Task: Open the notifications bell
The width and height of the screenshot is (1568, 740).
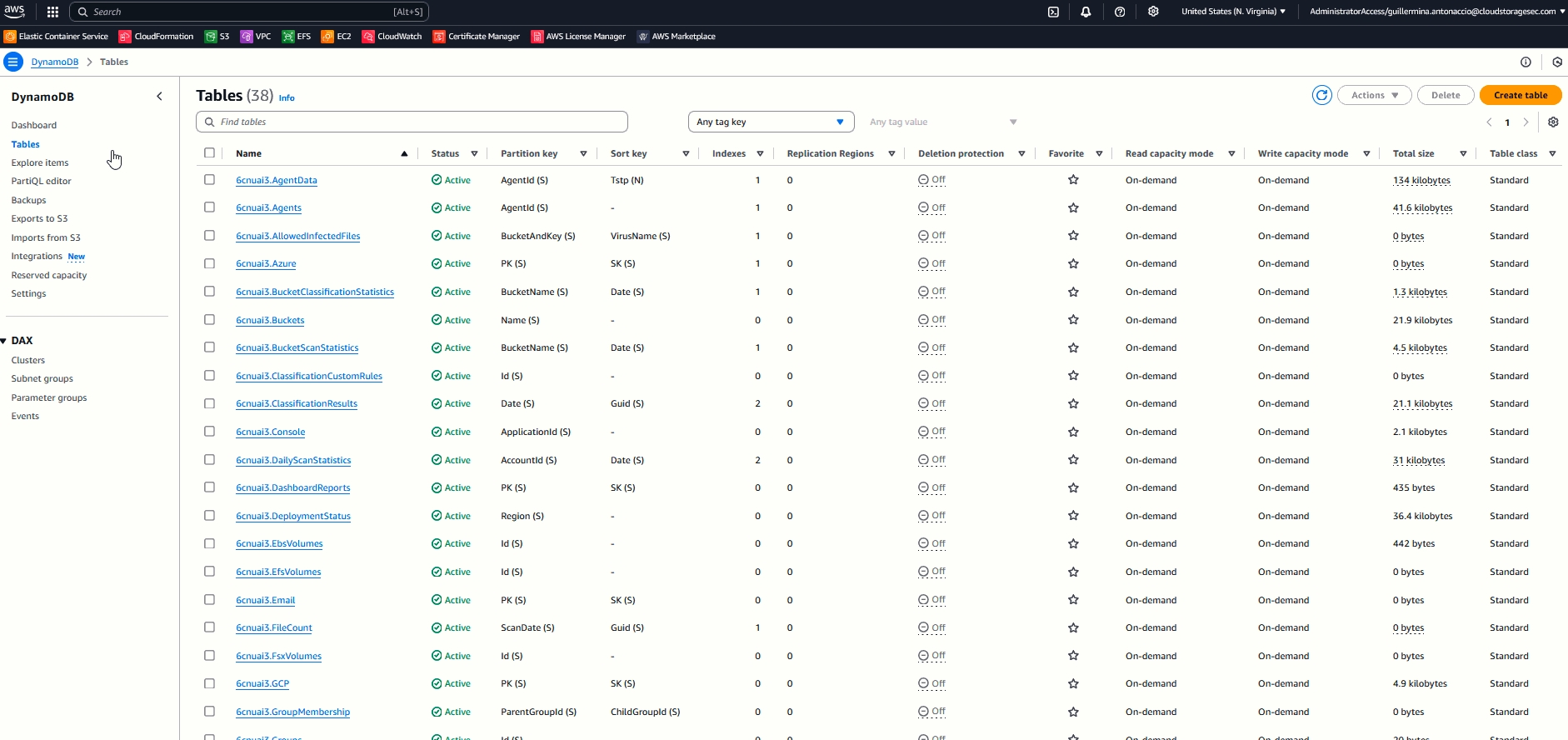Action: point(1086,12)
